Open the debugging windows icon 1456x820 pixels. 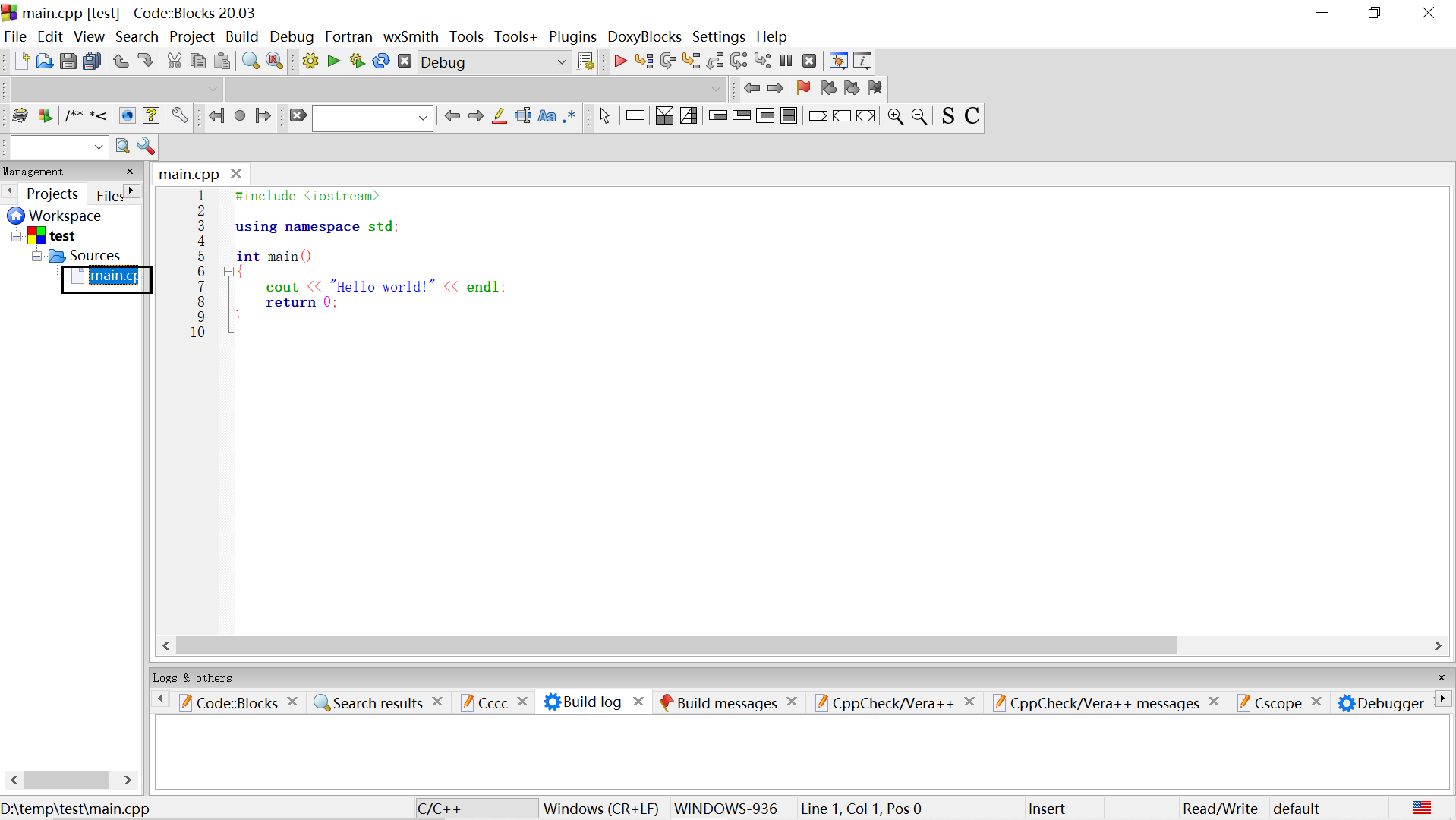click(x=839, y=61)
